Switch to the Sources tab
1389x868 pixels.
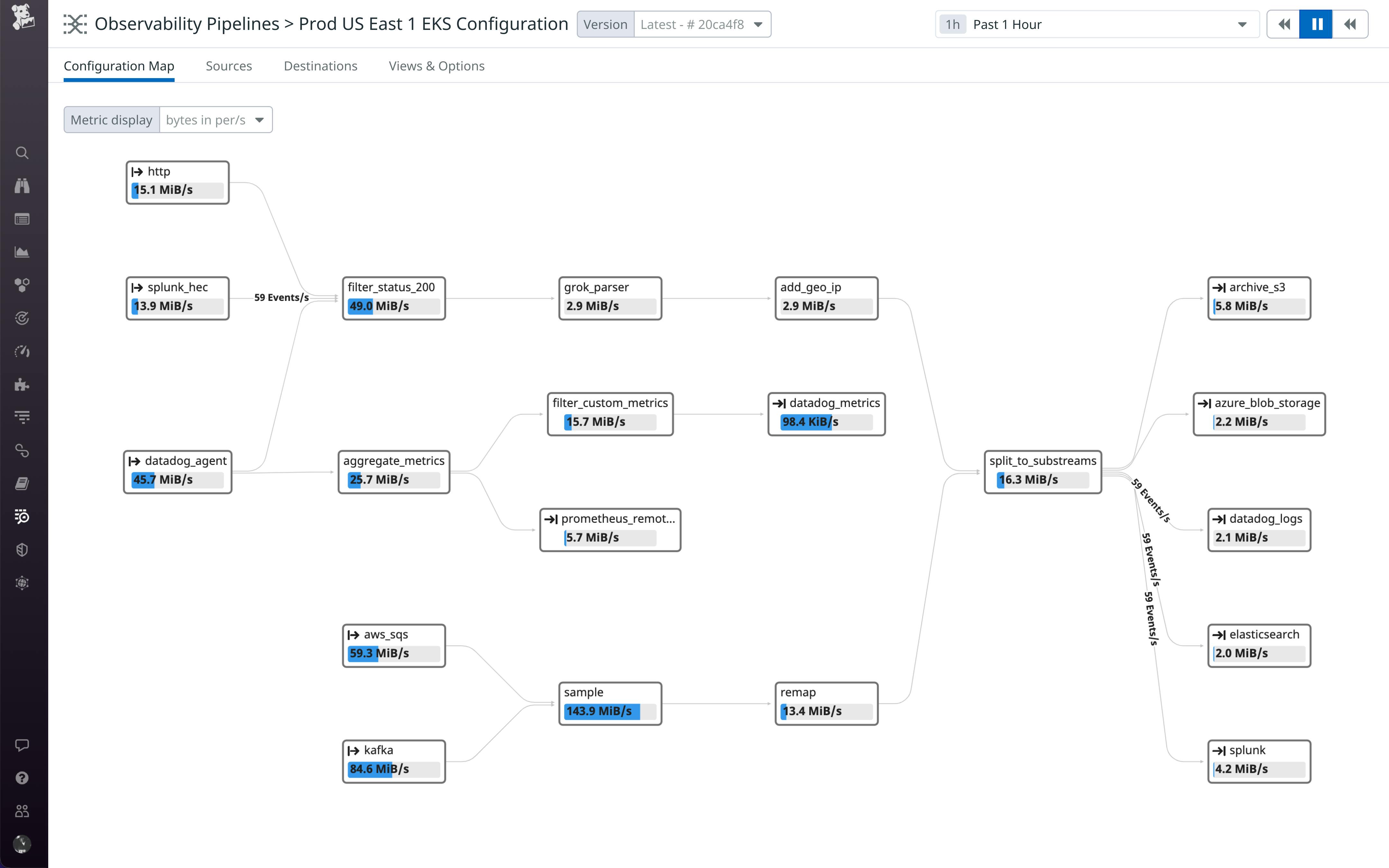click(228, 66)
